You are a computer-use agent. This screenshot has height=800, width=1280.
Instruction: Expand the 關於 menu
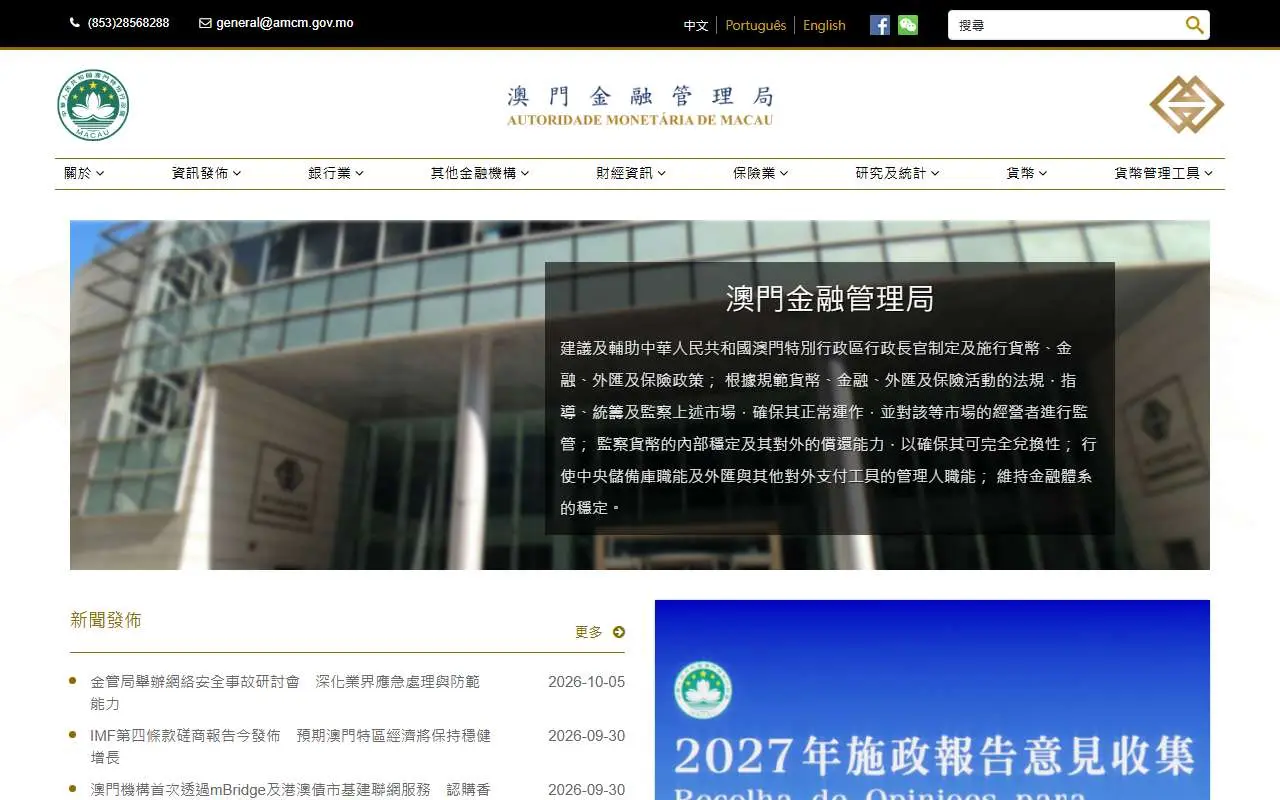(84, 173)
